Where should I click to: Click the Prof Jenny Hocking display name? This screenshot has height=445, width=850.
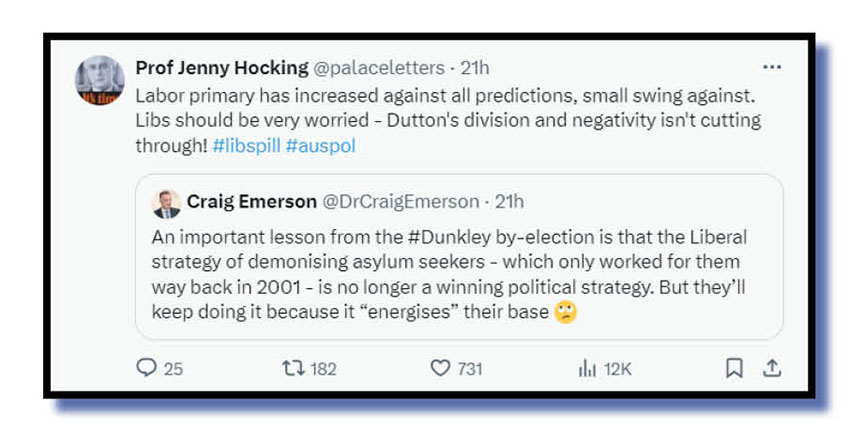222,68
